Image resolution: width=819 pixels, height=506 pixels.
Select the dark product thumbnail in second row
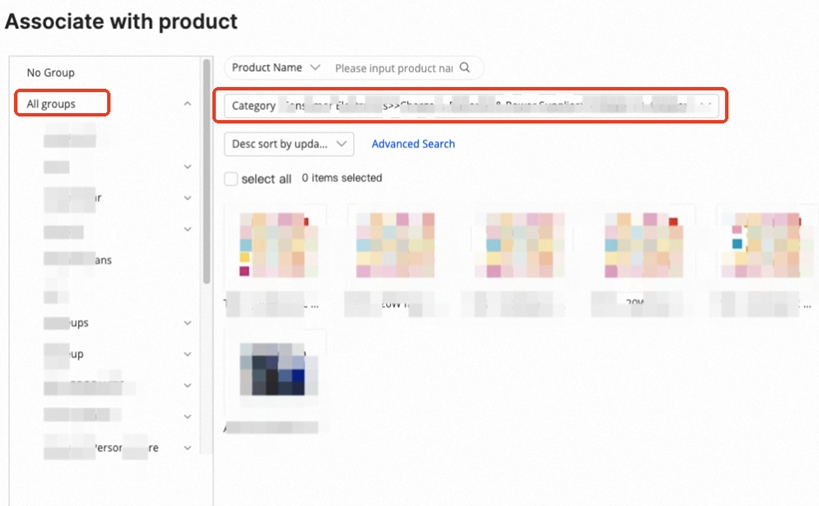[x=278, y=369]
